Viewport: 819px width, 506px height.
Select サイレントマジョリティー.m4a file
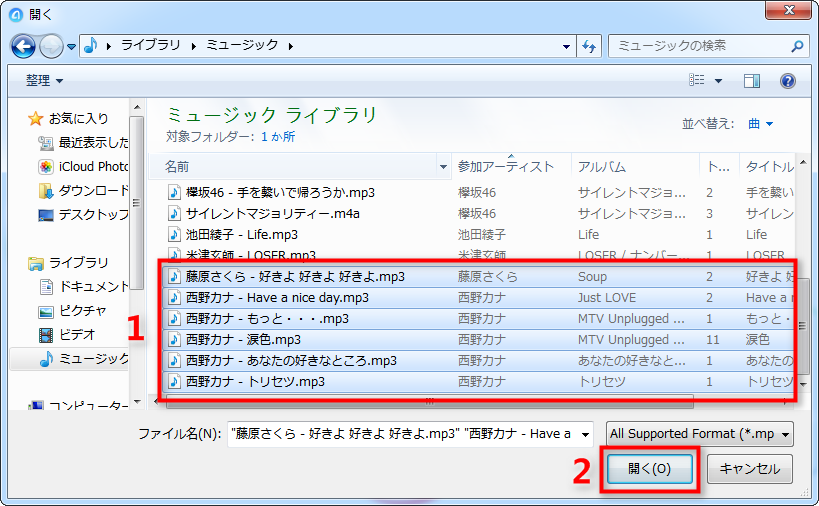(273, 214)
